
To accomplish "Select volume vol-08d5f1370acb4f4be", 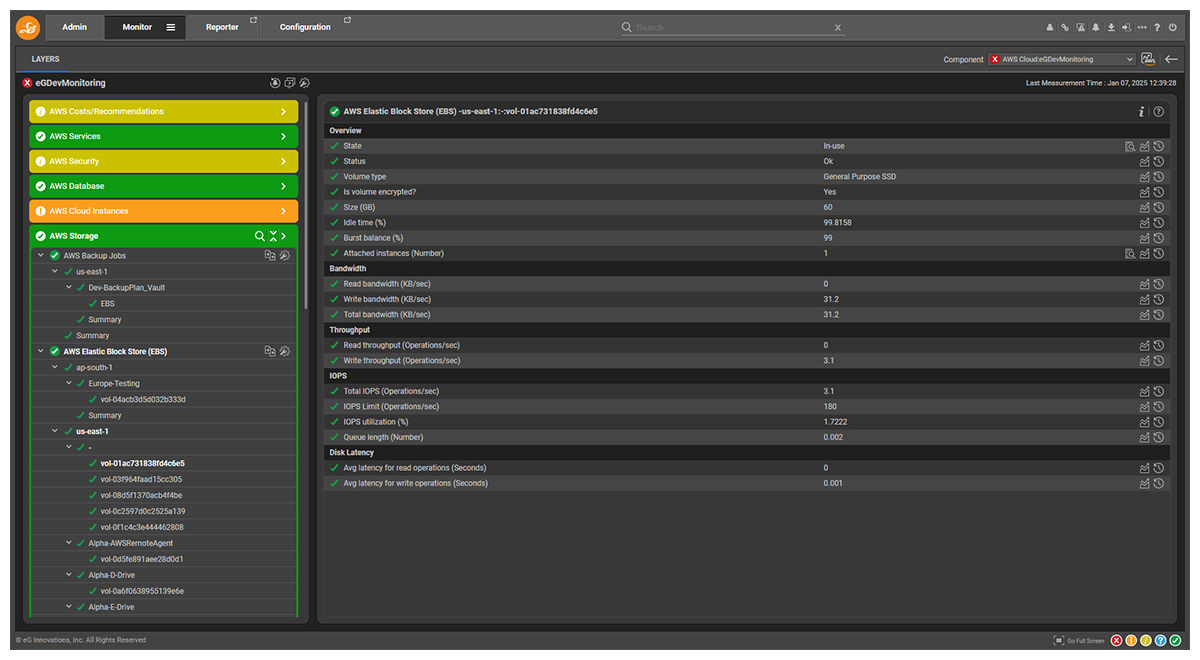I will click(x=141, y=495).
